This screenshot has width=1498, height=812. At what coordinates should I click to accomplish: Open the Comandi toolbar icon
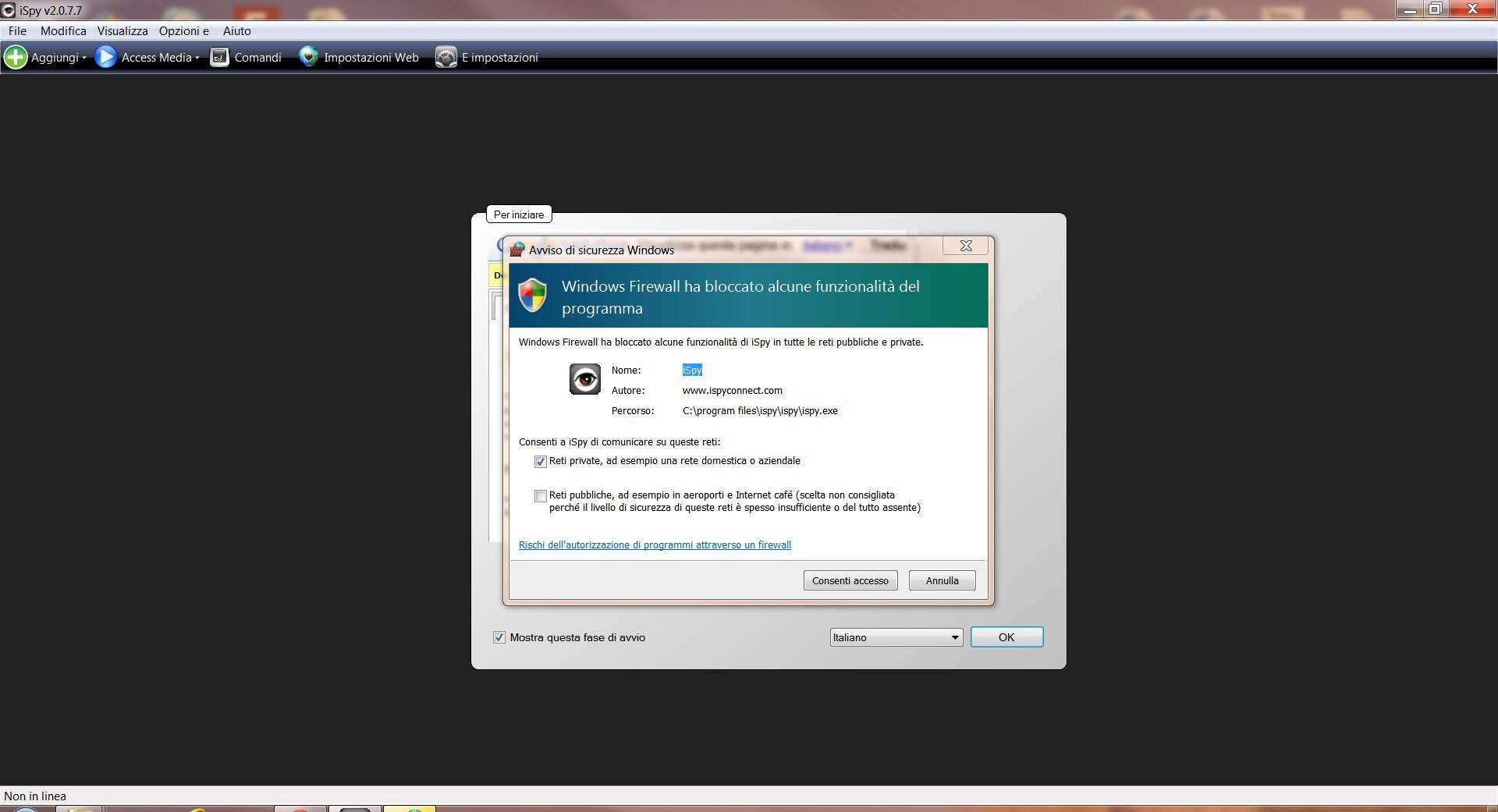pyautogui.click(x=220, y=58)
